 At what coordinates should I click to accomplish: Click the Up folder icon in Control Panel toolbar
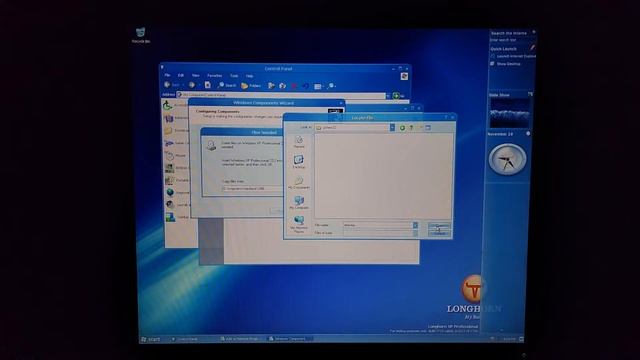click(x=207, y=85)
